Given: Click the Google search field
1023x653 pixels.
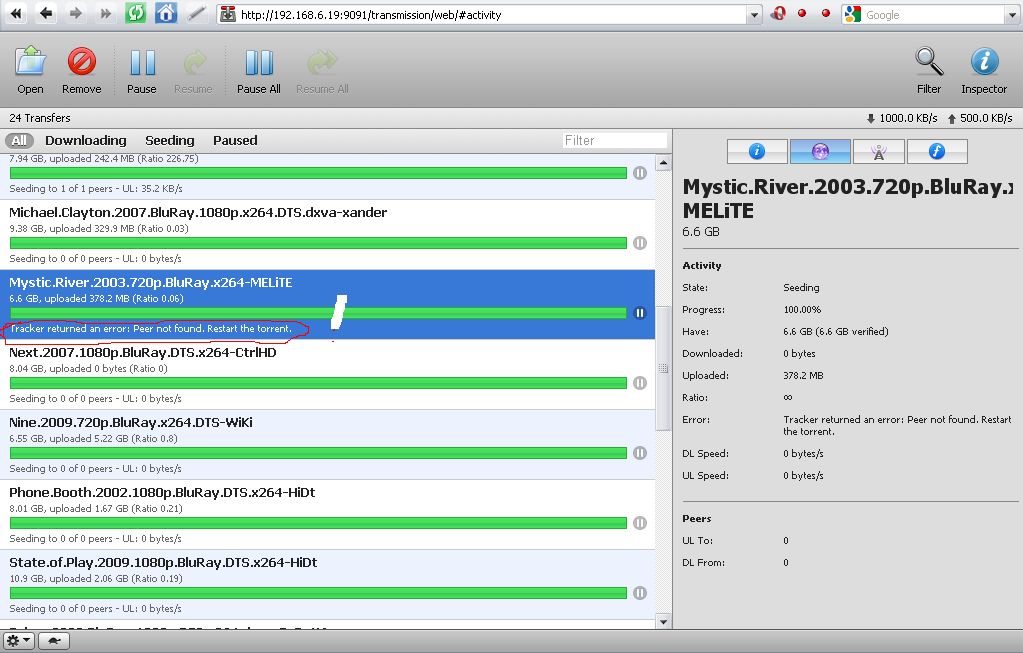Looking at the screenshot, I should (935, 14).
